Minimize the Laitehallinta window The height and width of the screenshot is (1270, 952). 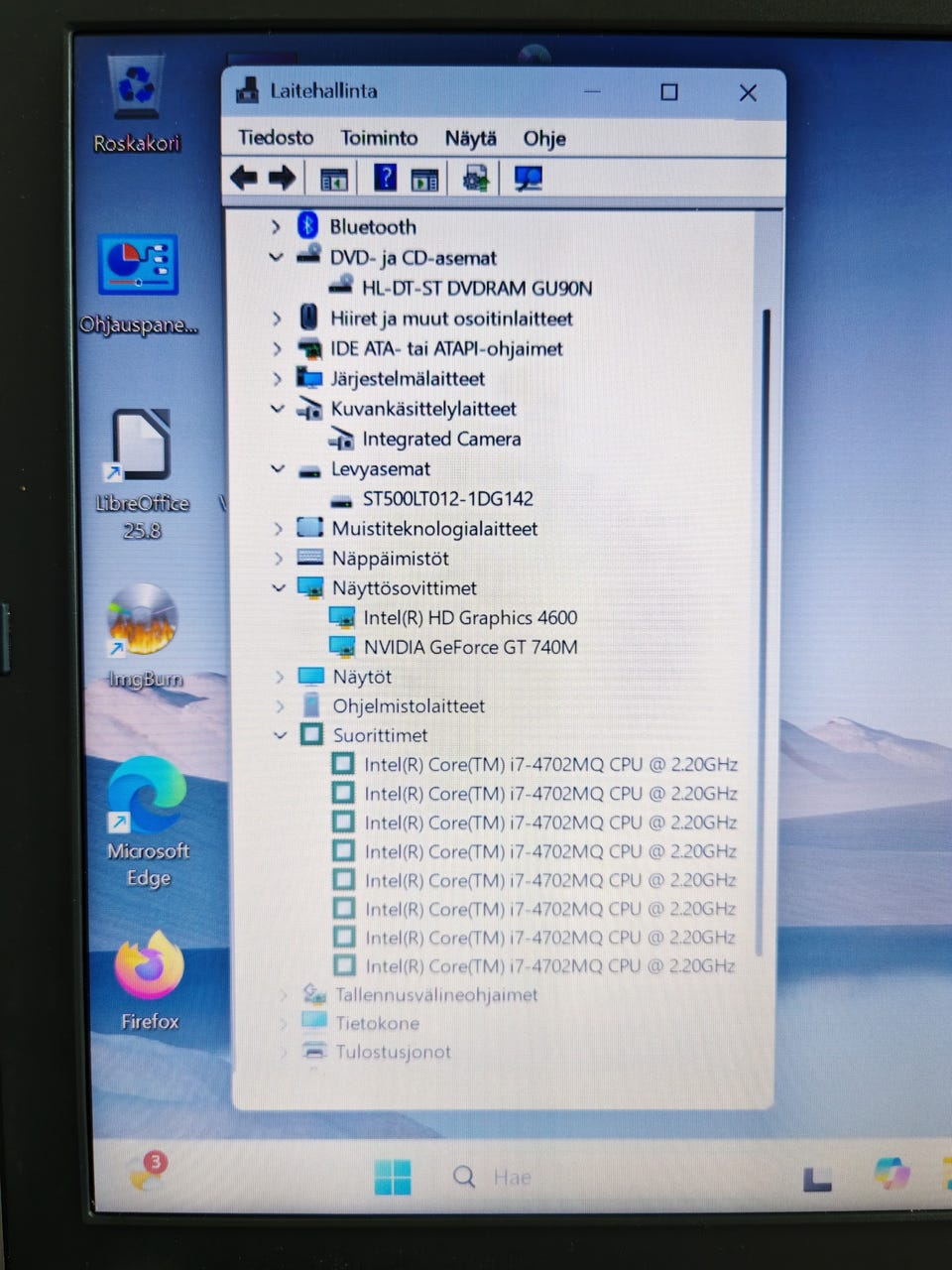tap(593, 92)
